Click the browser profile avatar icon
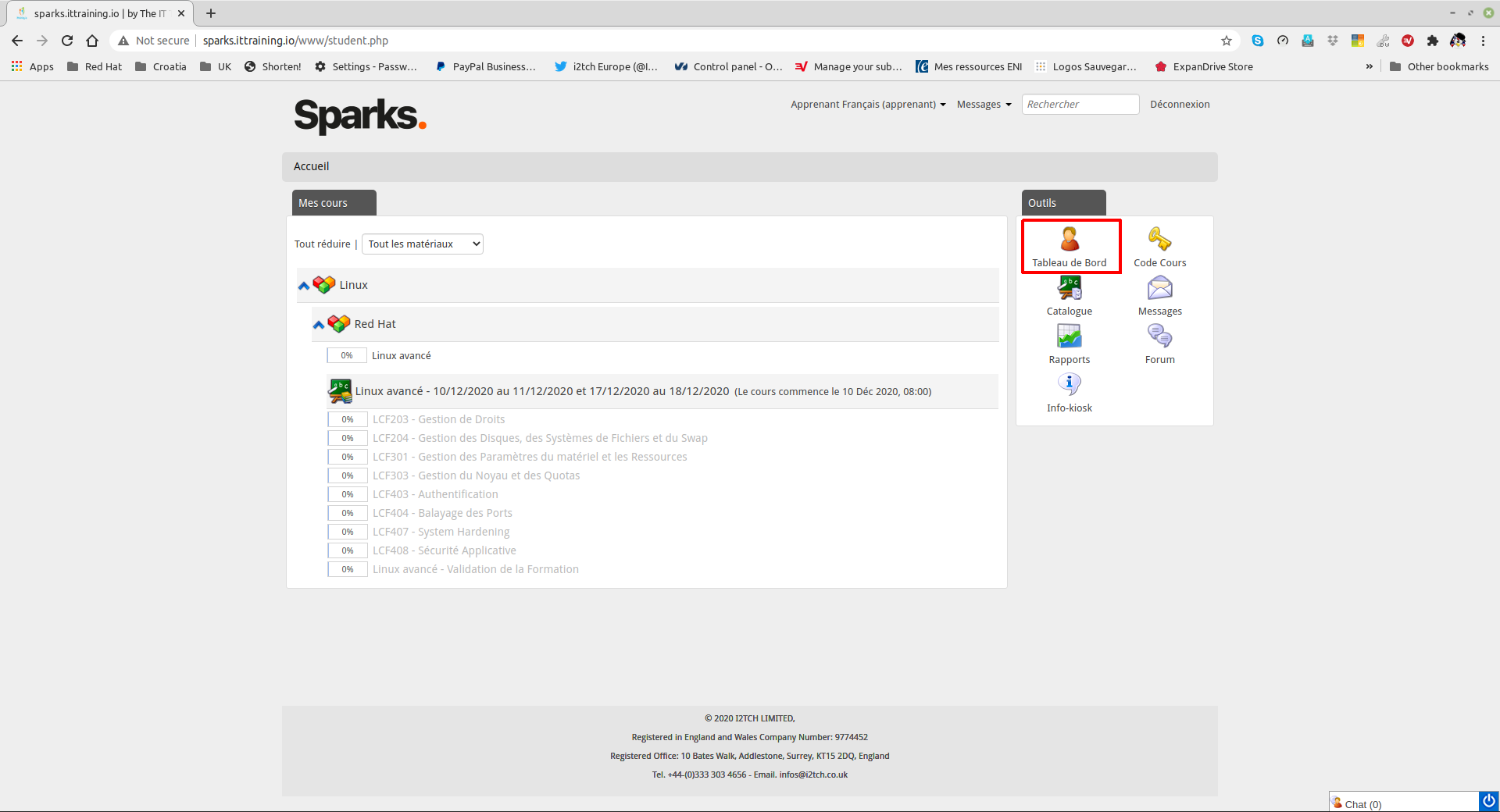 [1458, 41]
